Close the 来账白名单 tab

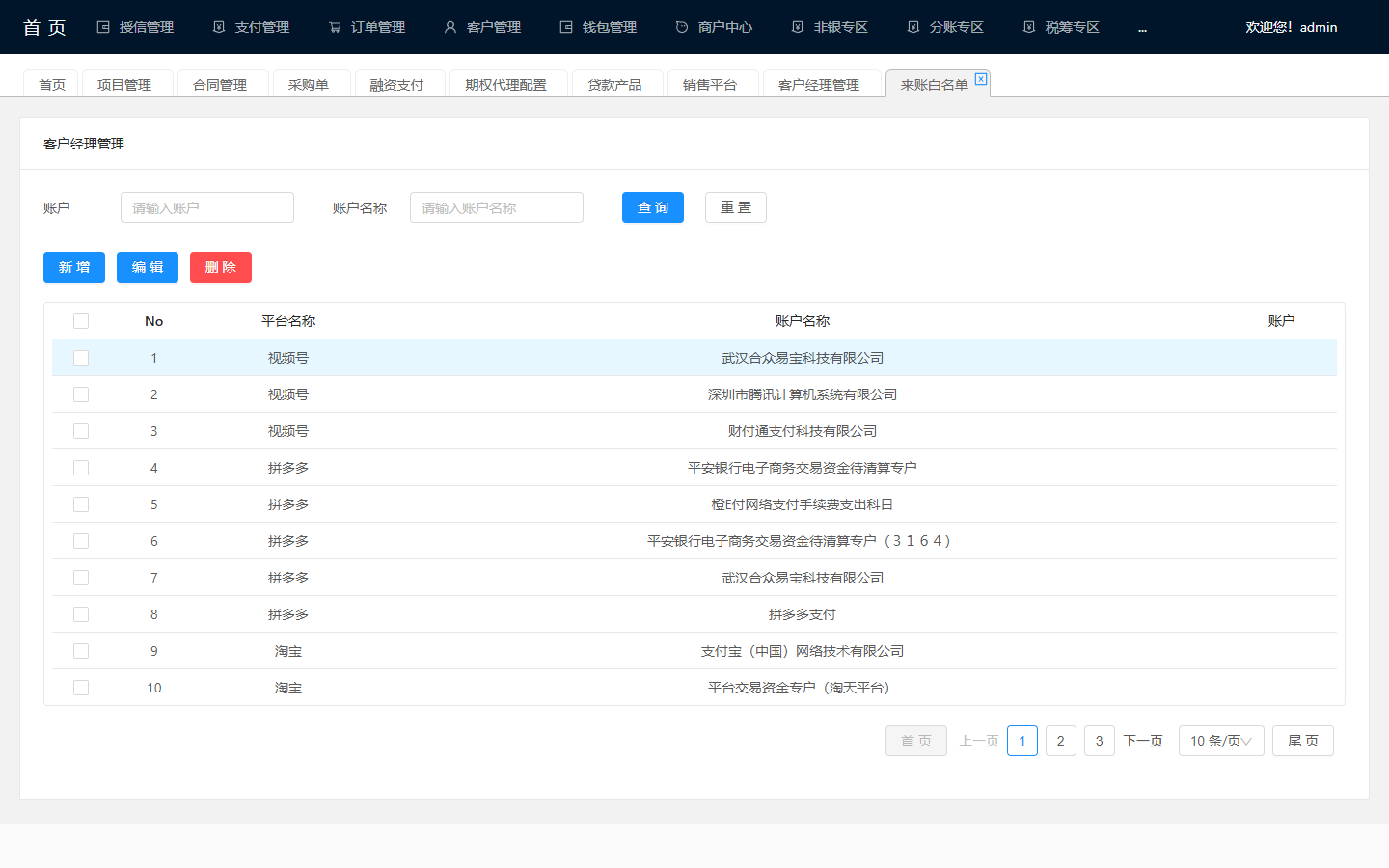[981, 79]
